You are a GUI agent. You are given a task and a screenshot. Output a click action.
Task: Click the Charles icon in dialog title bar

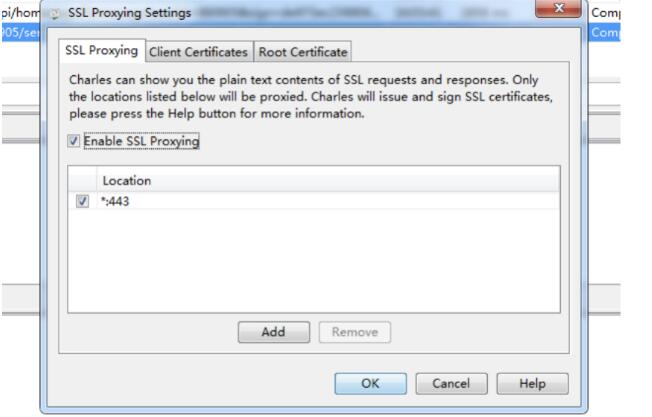point(54,14)
